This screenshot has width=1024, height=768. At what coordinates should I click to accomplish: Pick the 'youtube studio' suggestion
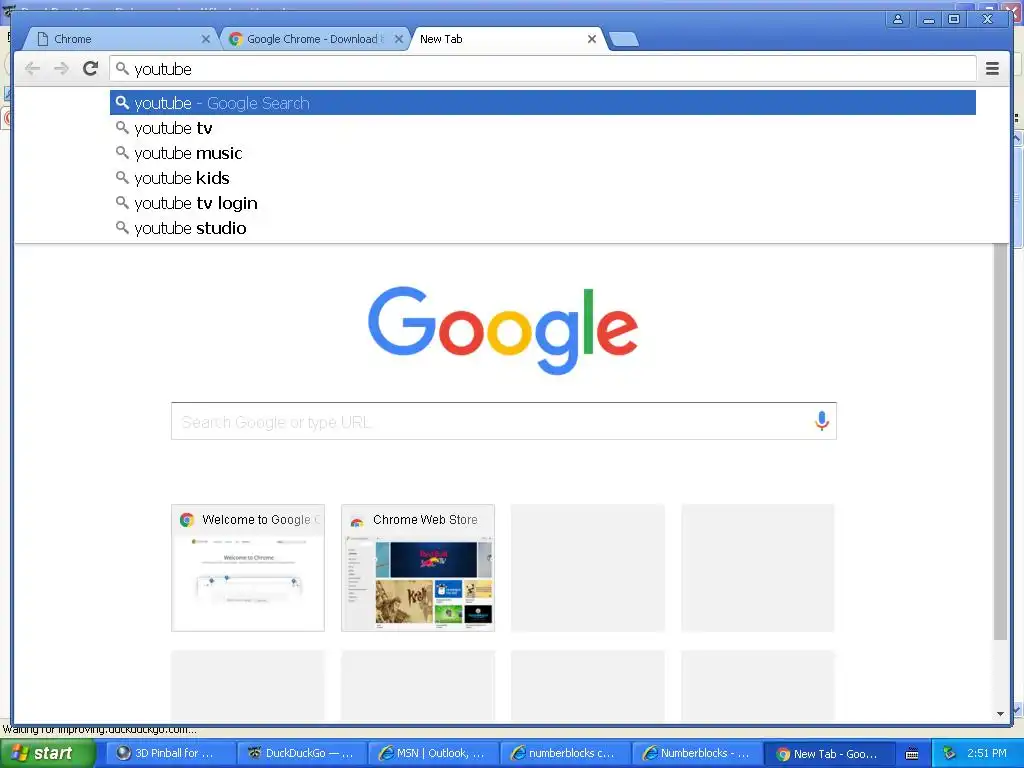(543, 228)
